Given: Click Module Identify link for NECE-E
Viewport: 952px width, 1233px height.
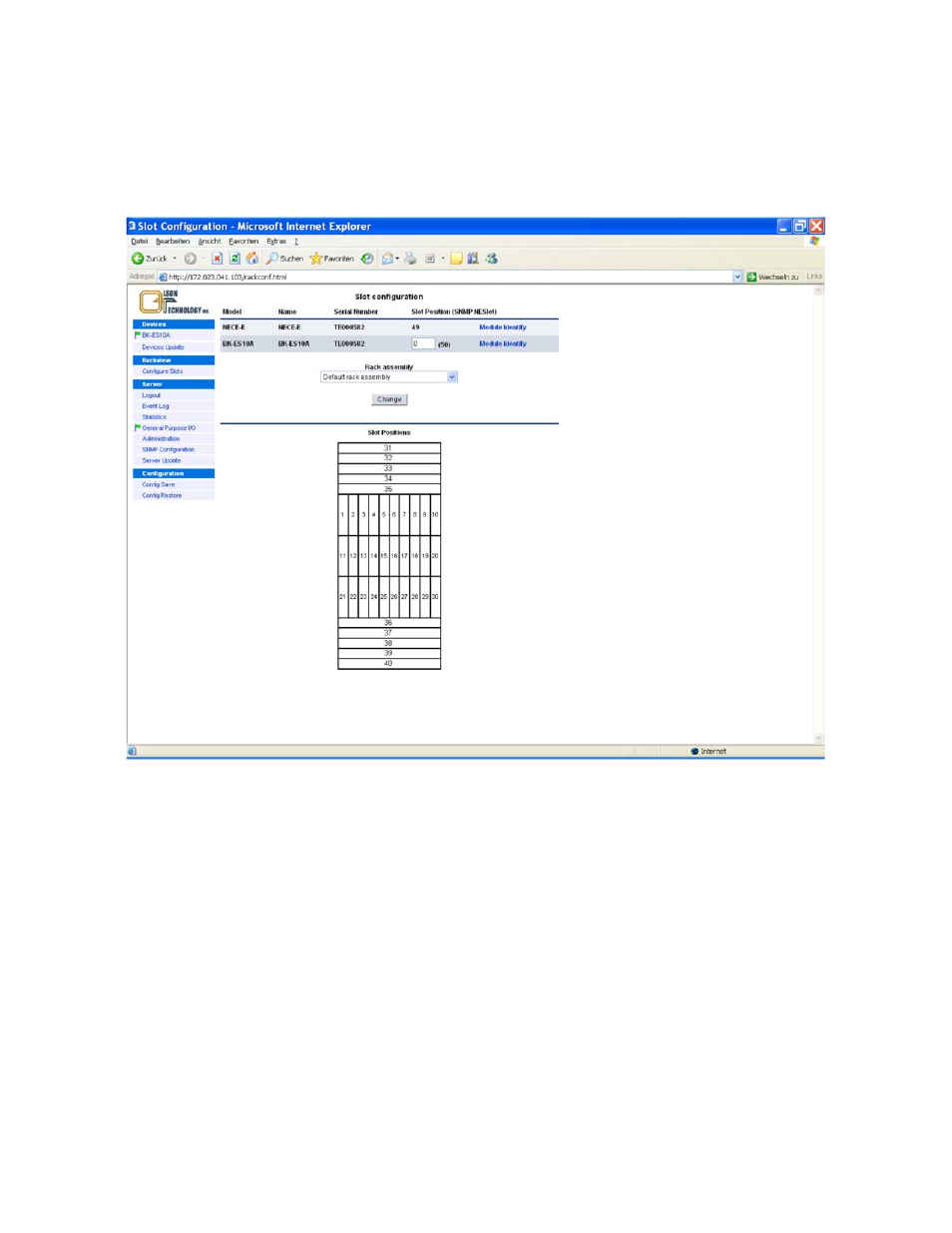Looking at the screenshot, I should pos(502,327).
